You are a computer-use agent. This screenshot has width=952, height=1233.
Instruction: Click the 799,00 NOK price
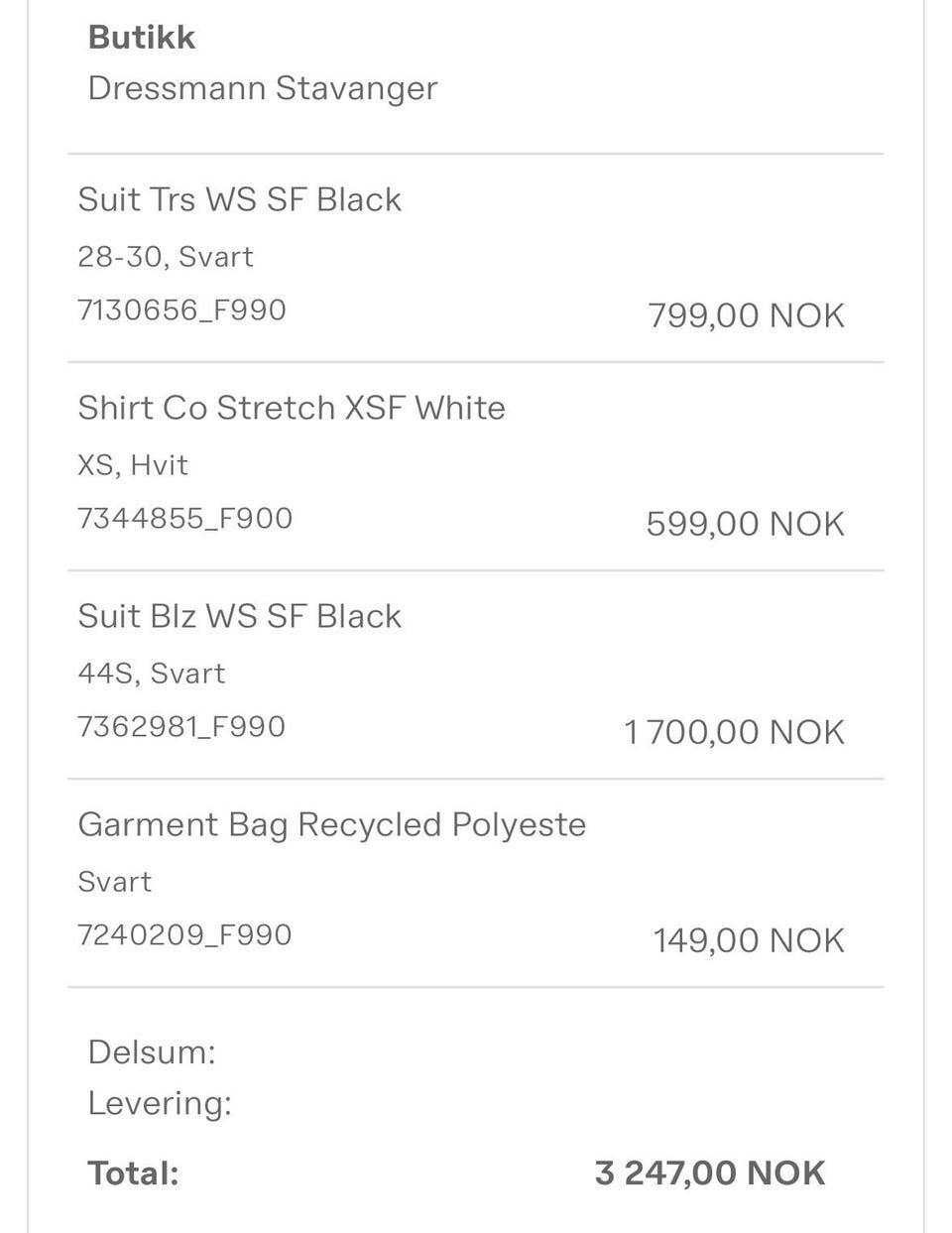(746, 316)
